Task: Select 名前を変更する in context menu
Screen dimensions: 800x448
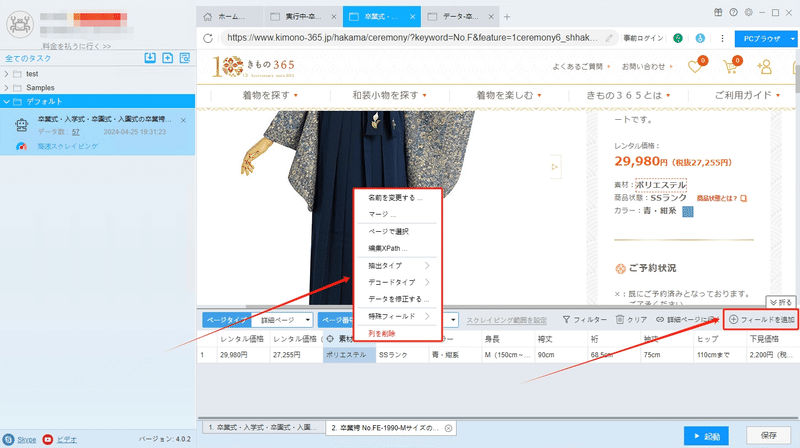Action: 397,197
